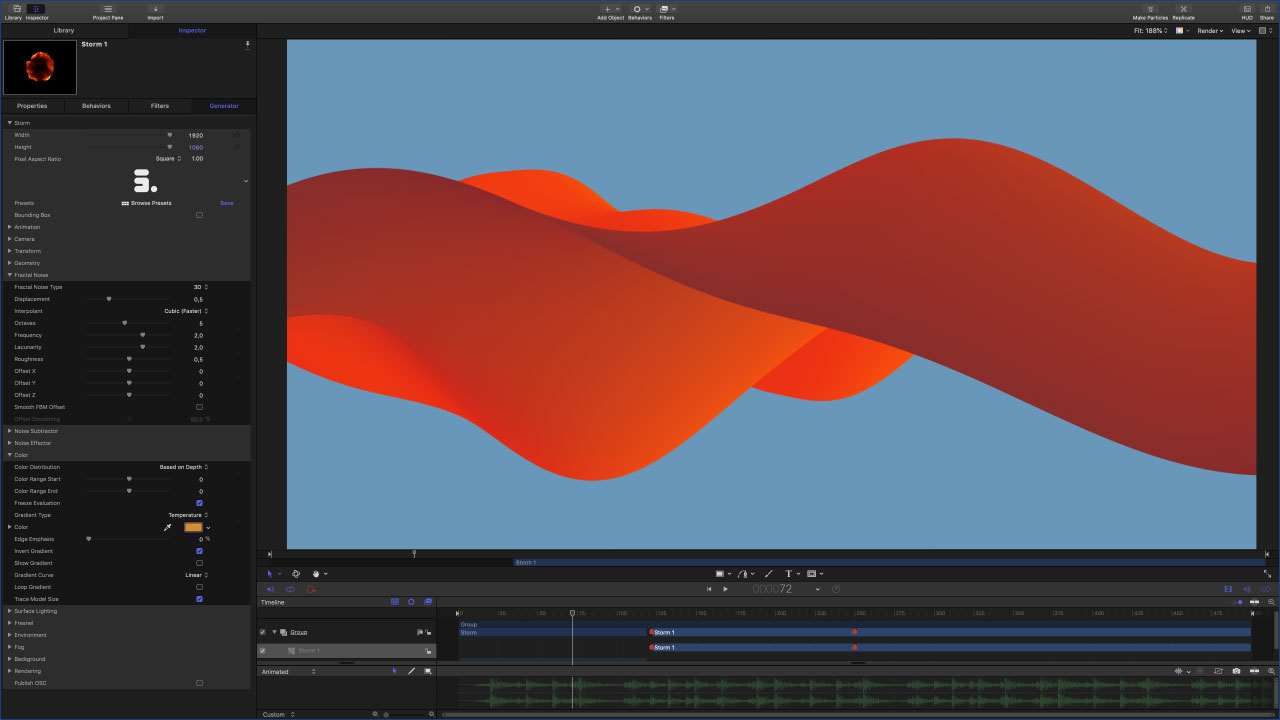Play the project
The image size is (1280, 720).
(726, 589)
